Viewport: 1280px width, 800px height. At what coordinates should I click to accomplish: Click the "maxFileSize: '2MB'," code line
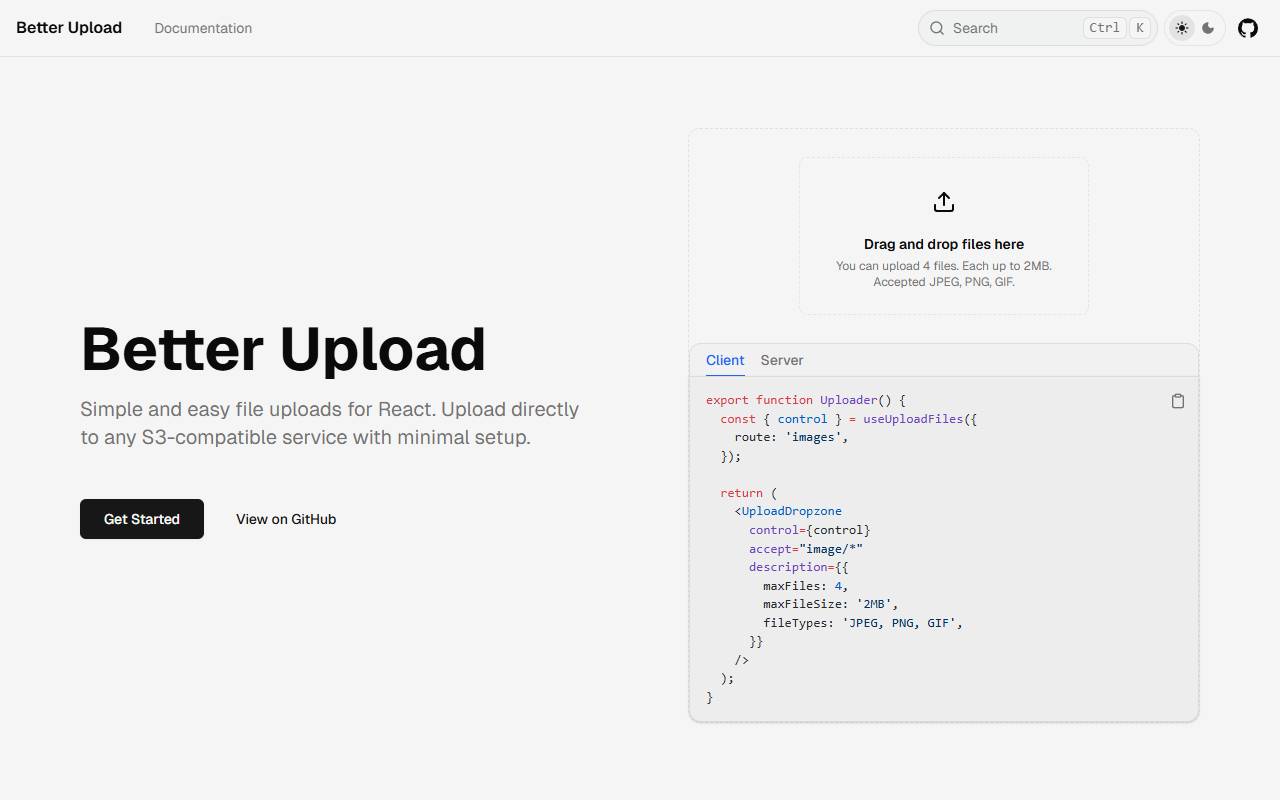point(831,604)
